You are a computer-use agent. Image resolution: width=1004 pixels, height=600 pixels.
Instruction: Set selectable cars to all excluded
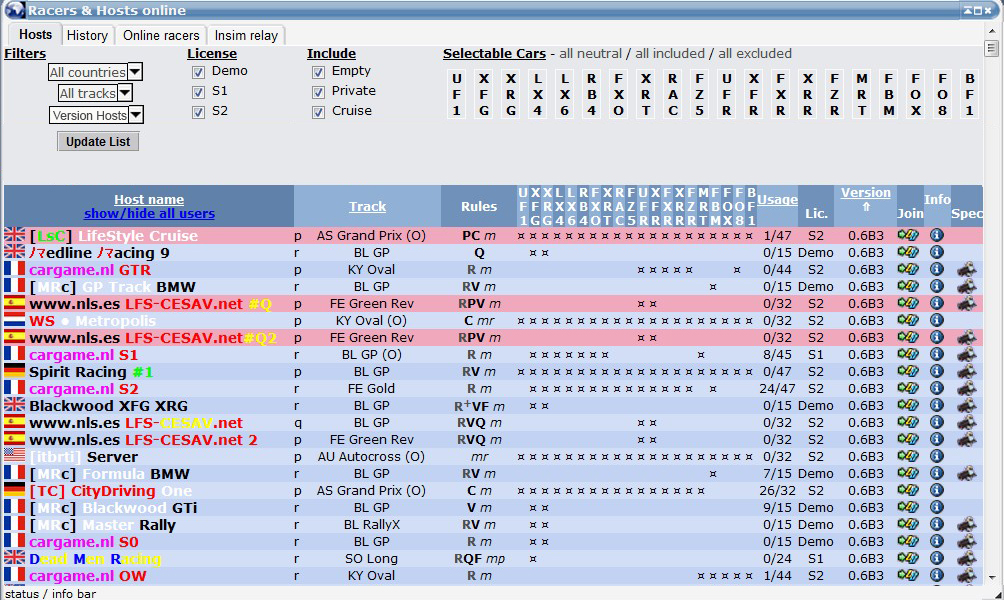click(755, 53)
